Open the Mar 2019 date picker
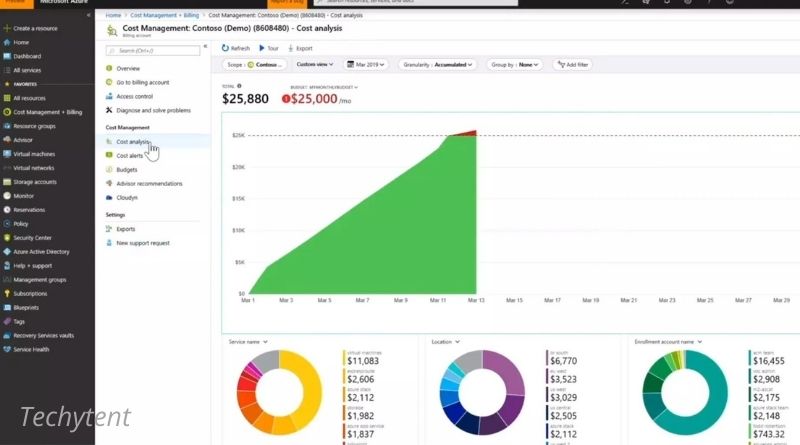This screenshot has height=445, width=800. click(x=366, y=65)
